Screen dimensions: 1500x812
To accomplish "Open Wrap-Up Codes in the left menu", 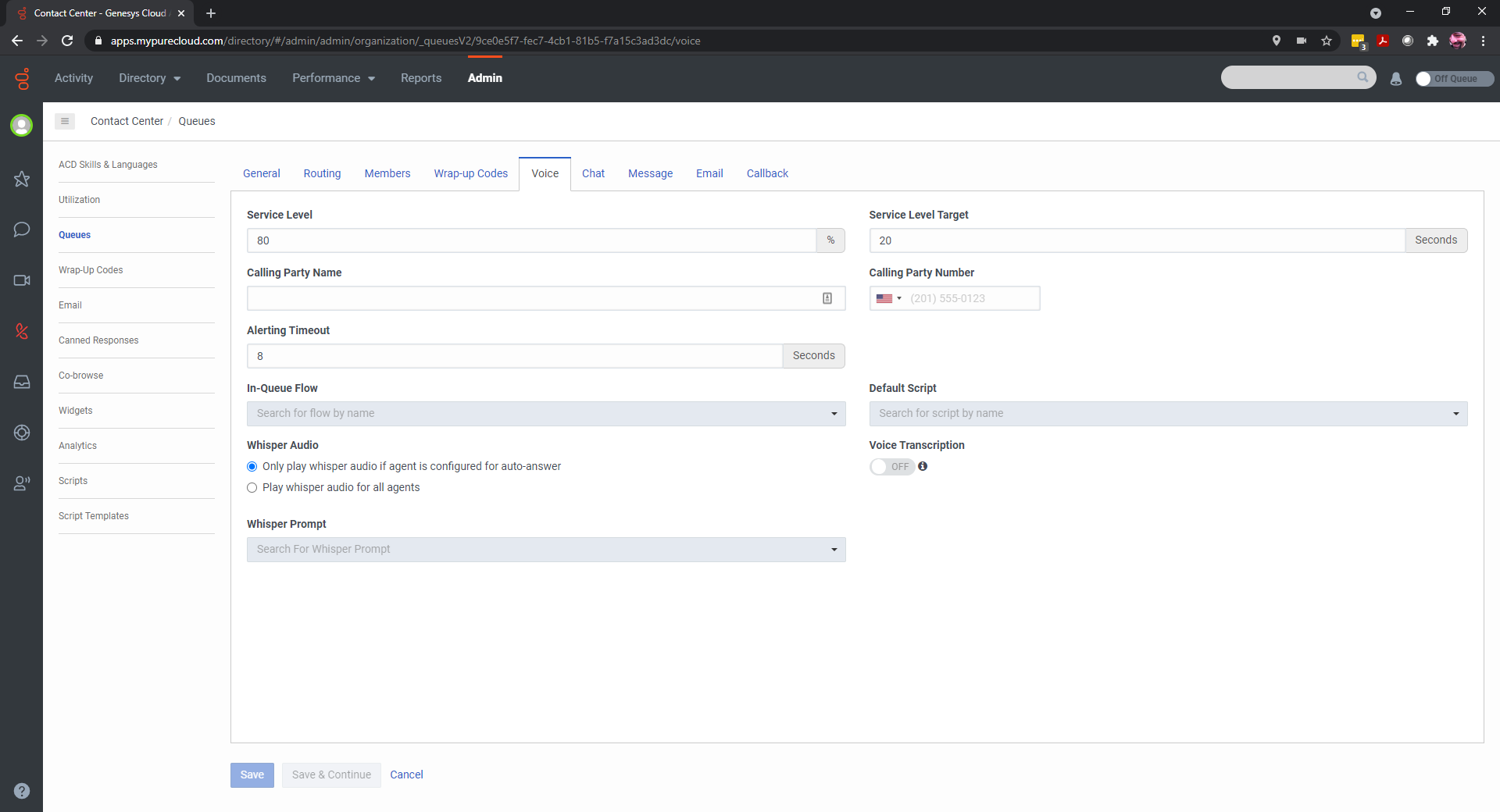I will point(91,270).
